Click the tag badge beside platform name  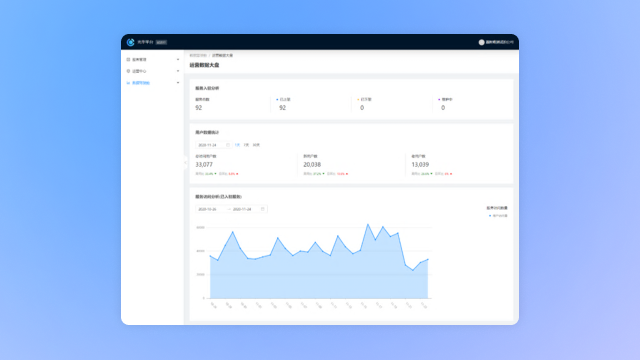click(x=161, y=42)
